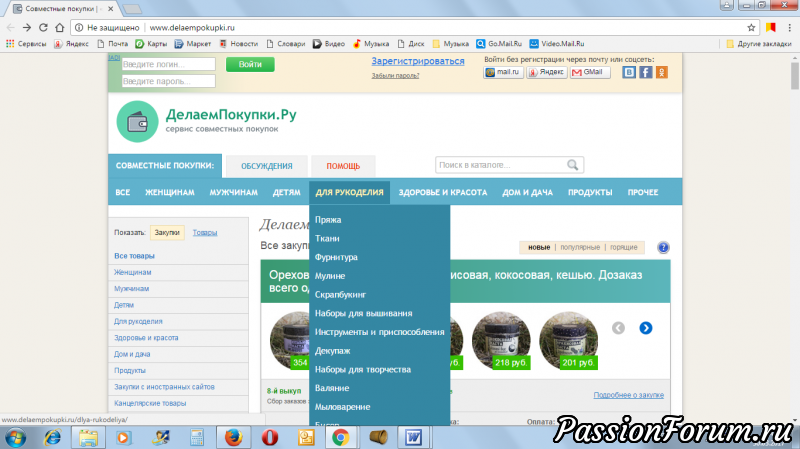Show Товары view toggle
Viewport: 800px width, 449px height.
point(205,233)
